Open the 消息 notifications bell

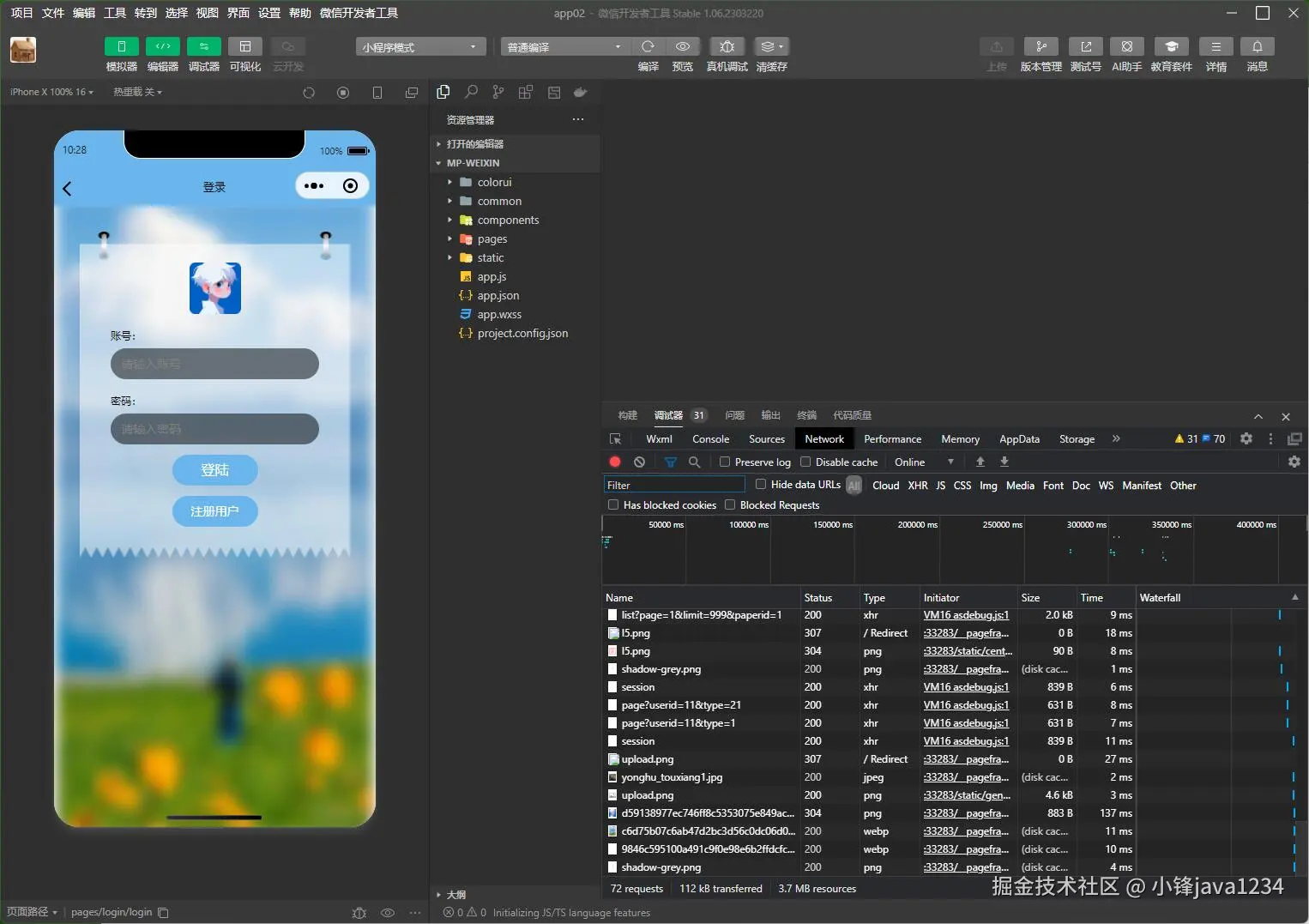pyautogui.click(x=1258, y=46)
